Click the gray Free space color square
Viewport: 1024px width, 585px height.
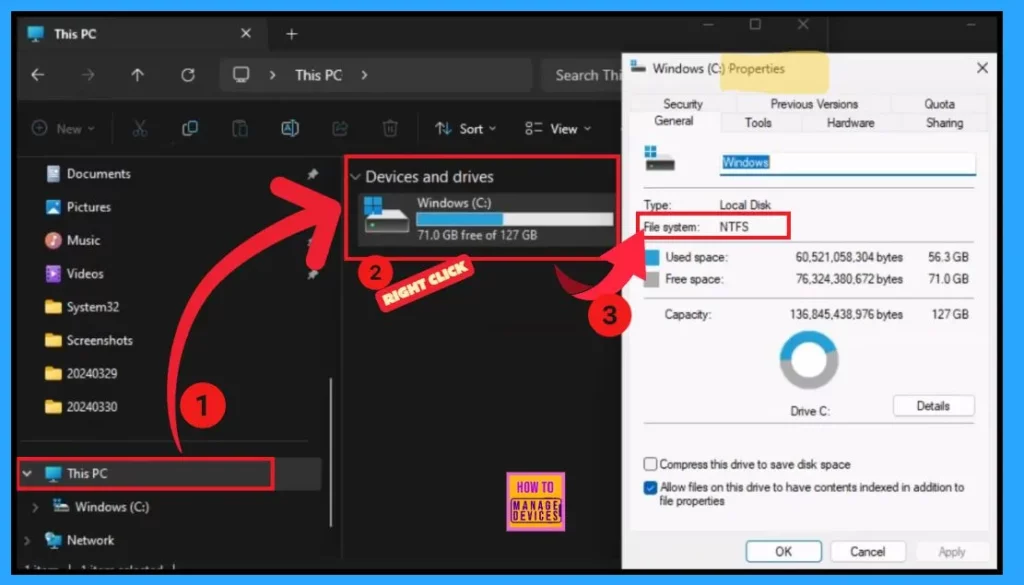coord(652,279)
